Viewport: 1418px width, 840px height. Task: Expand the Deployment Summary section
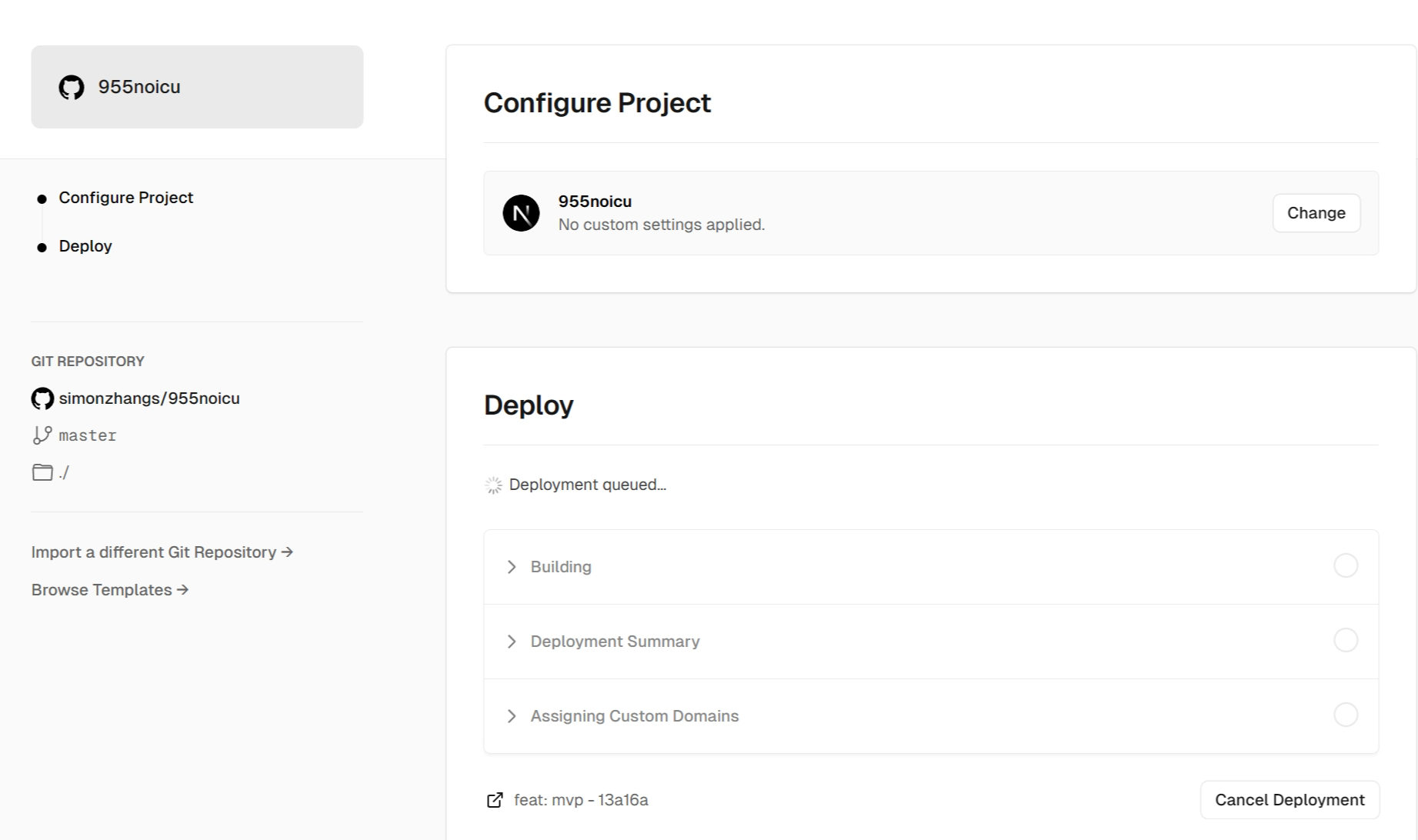pos(512,641)
